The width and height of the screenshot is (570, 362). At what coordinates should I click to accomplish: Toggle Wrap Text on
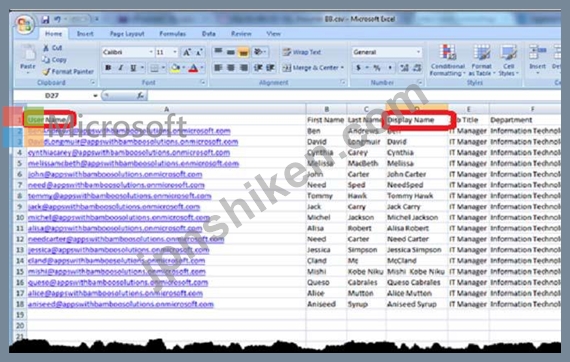pyautogui.click(x=302, y=52)
